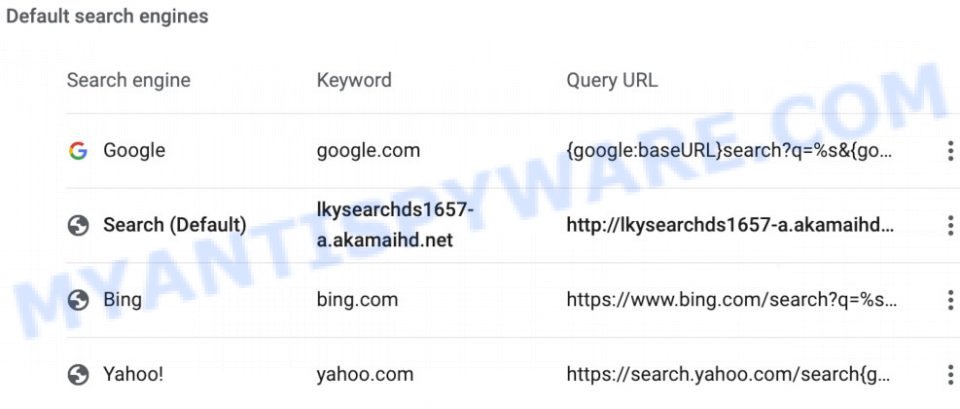960x409 pixels.
Task: Click the Google baseURL query URL
Action: [729, 151]
